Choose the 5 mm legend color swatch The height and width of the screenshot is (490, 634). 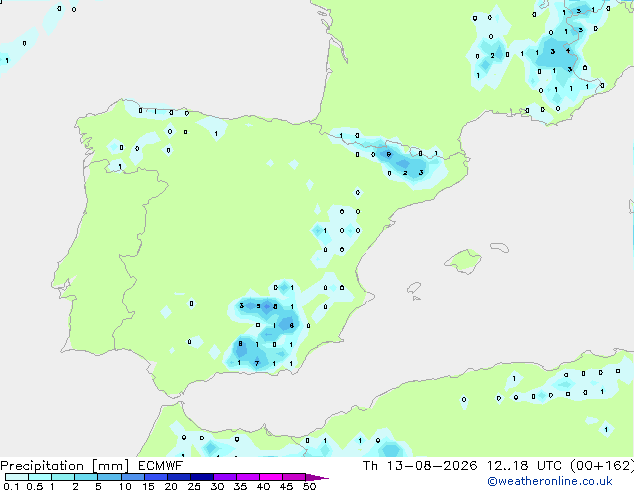coord(109,477)
